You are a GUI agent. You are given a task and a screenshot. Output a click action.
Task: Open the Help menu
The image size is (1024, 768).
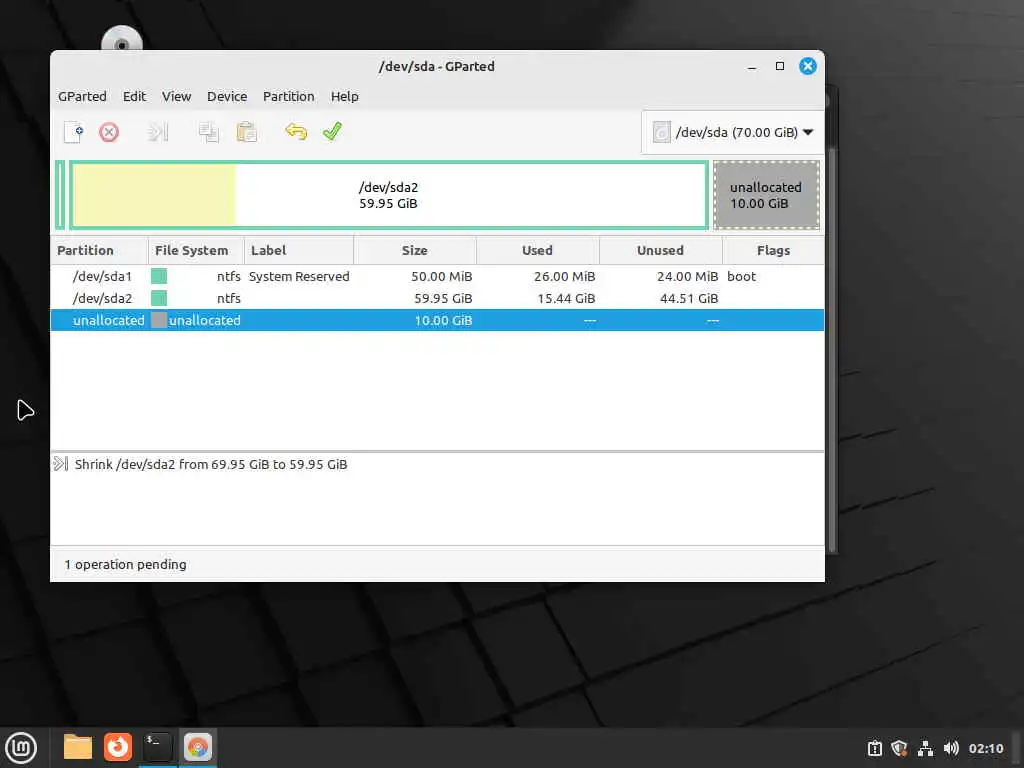pos(344,97)
